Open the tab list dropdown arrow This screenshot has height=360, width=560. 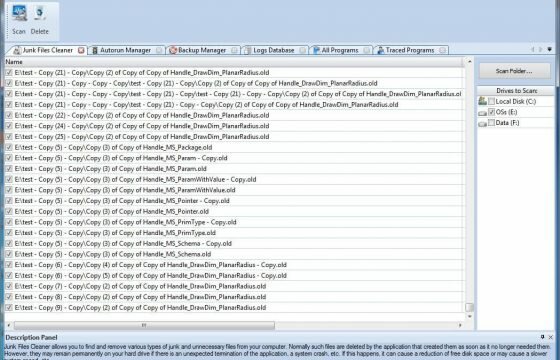(550, 49)
